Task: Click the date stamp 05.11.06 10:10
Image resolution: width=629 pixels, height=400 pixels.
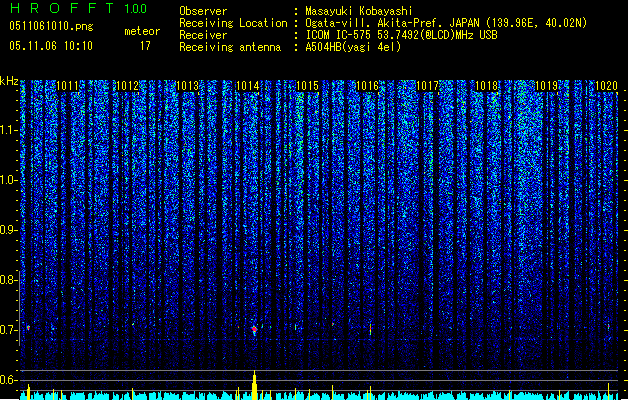Action: 51,46
